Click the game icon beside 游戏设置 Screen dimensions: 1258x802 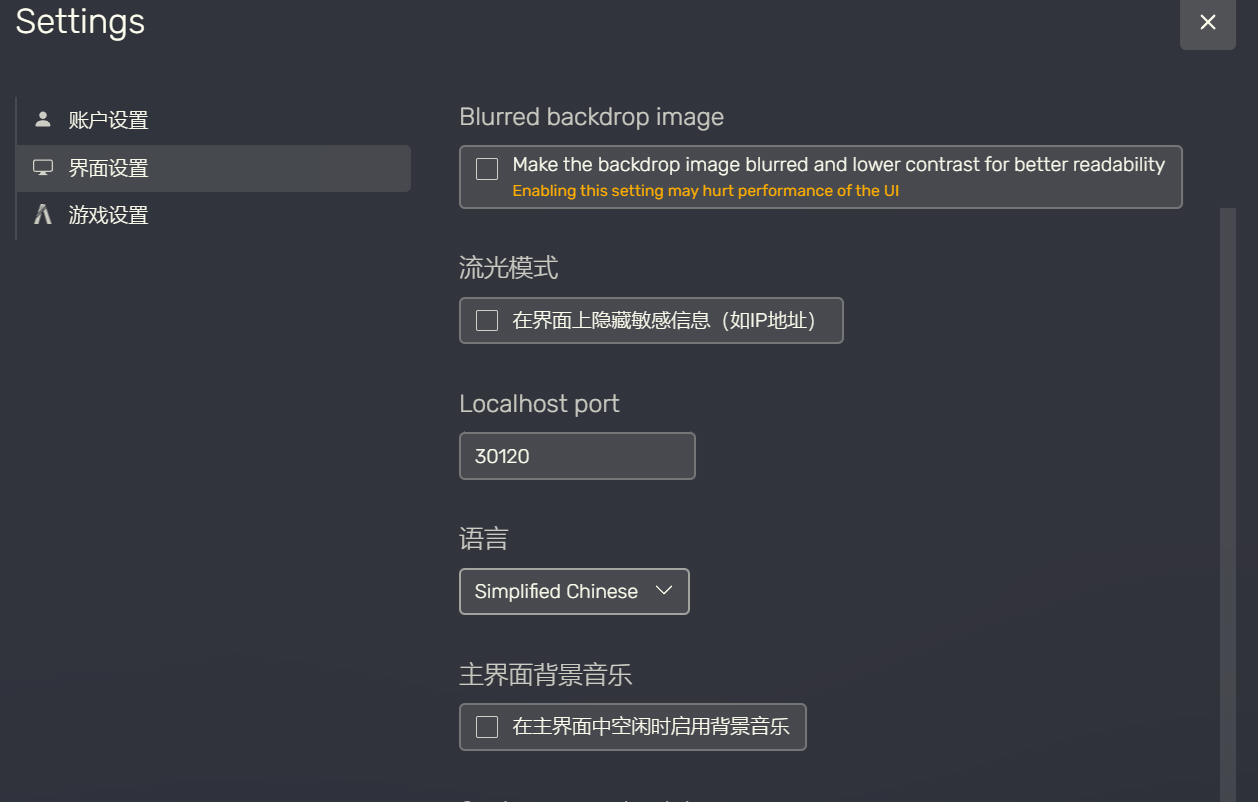[x=42, y=215]
